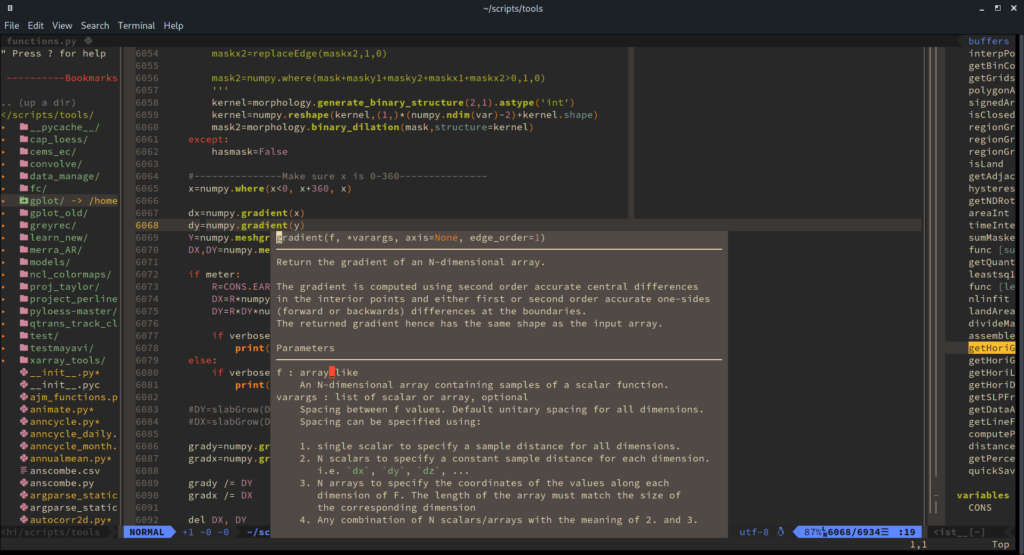Image resolution: width=1024 pixels, height=555 pixels.
Task: Click the 'except:' keyword on line 6061
Action: tap(208, 139)
